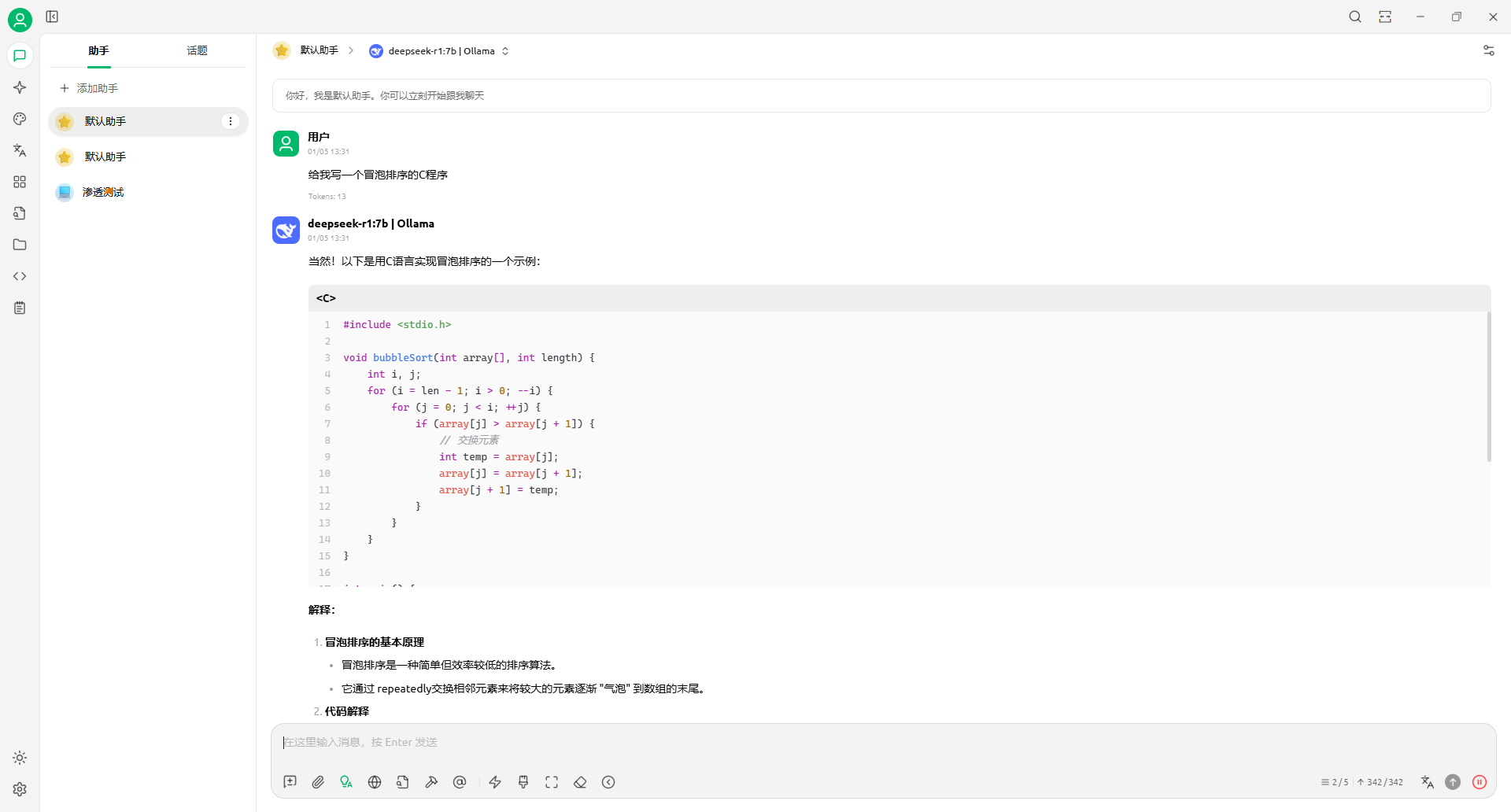Clear the conversation with the eraser icon
The image size is (1511, 812).
pos(581,782)
